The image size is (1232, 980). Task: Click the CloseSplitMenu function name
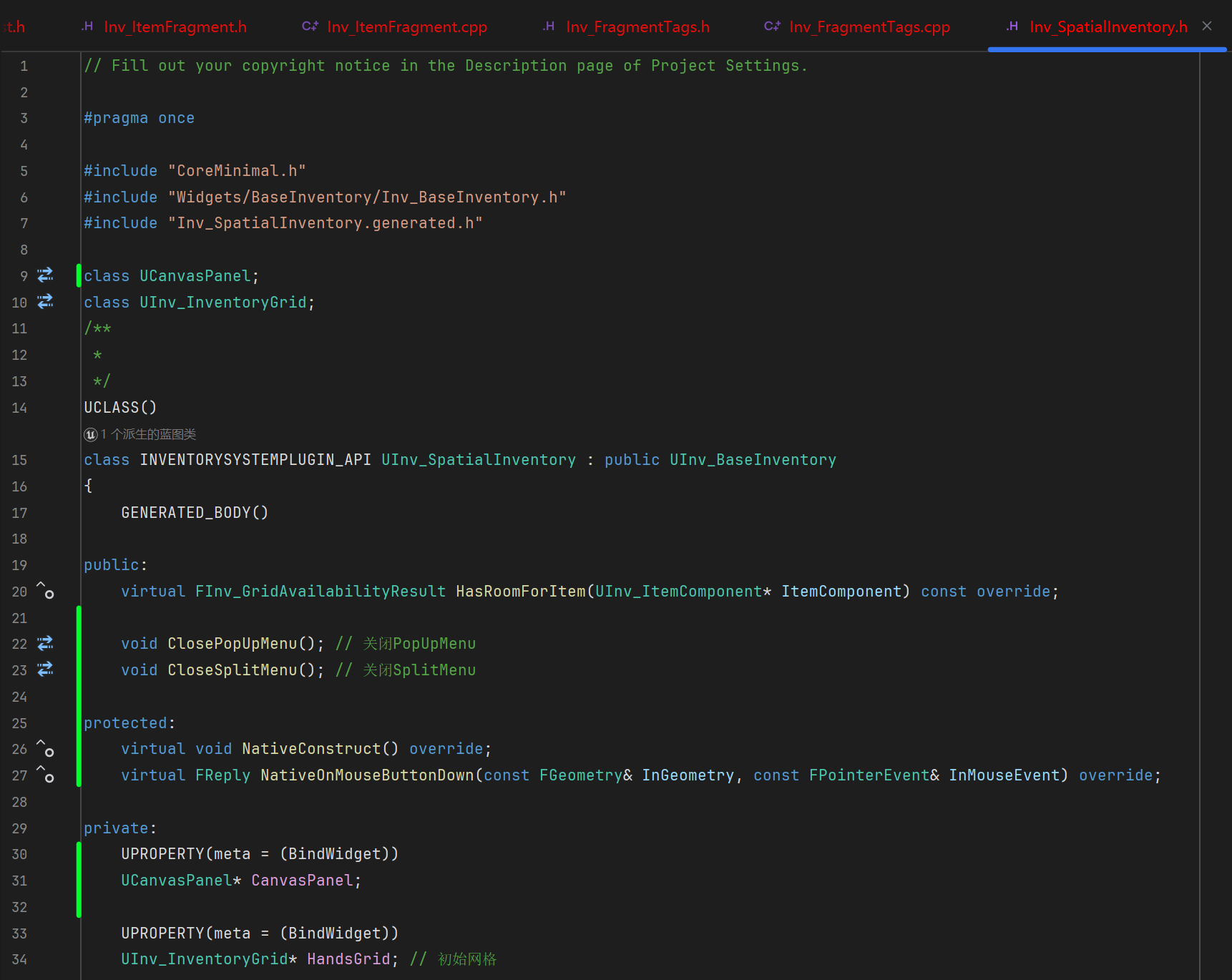tap(233, 670)
